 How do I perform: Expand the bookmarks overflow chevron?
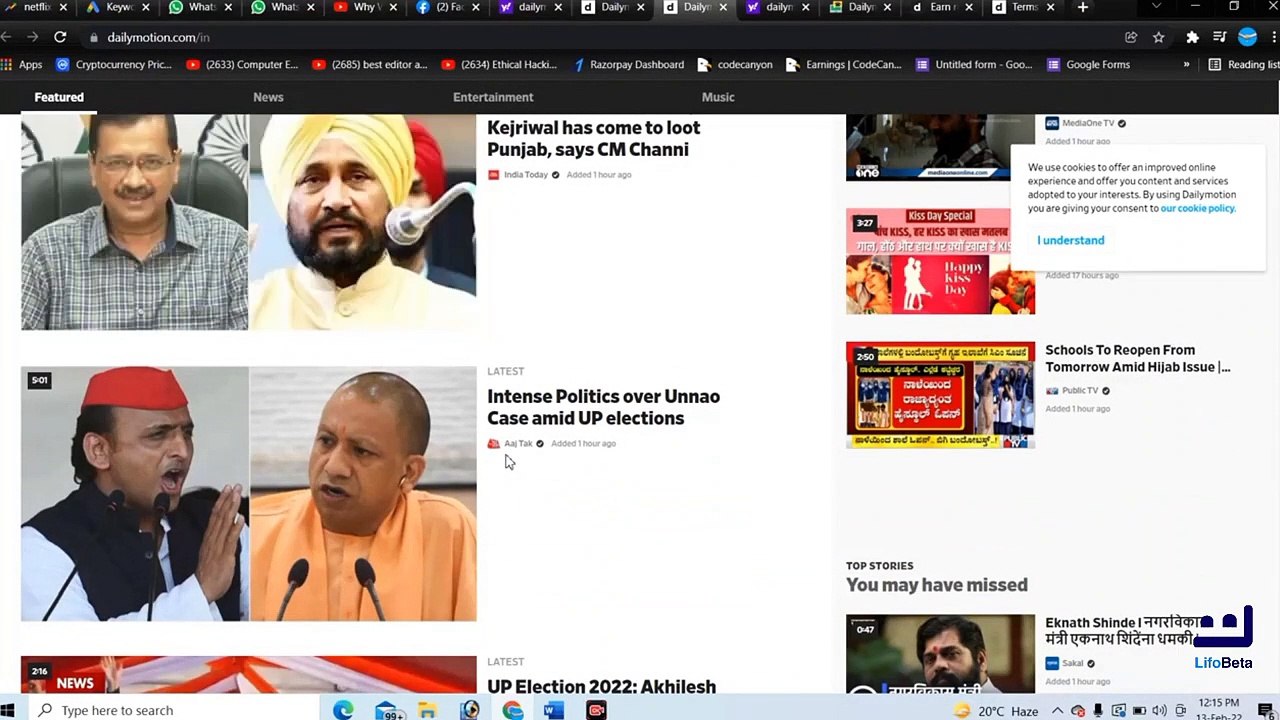[1186, 64]
